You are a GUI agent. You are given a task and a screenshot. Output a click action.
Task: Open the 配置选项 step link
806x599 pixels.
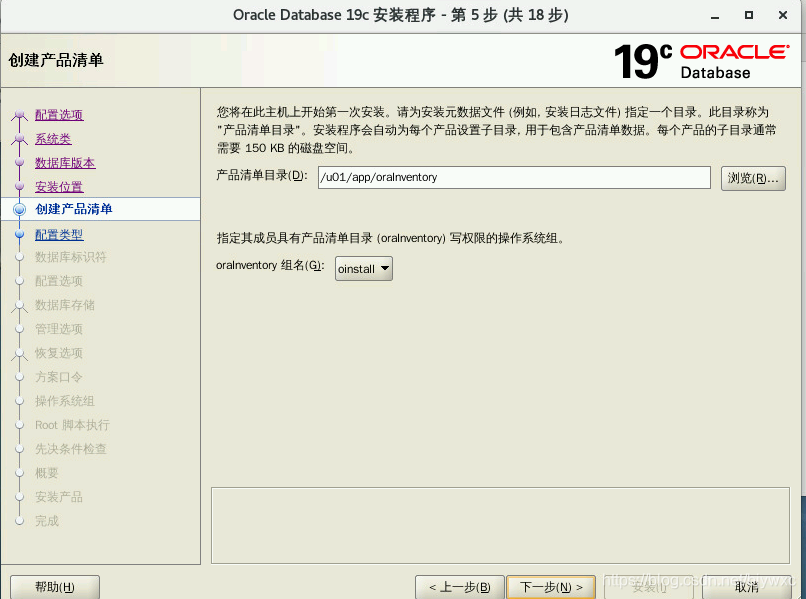click(x=59, y=115)
